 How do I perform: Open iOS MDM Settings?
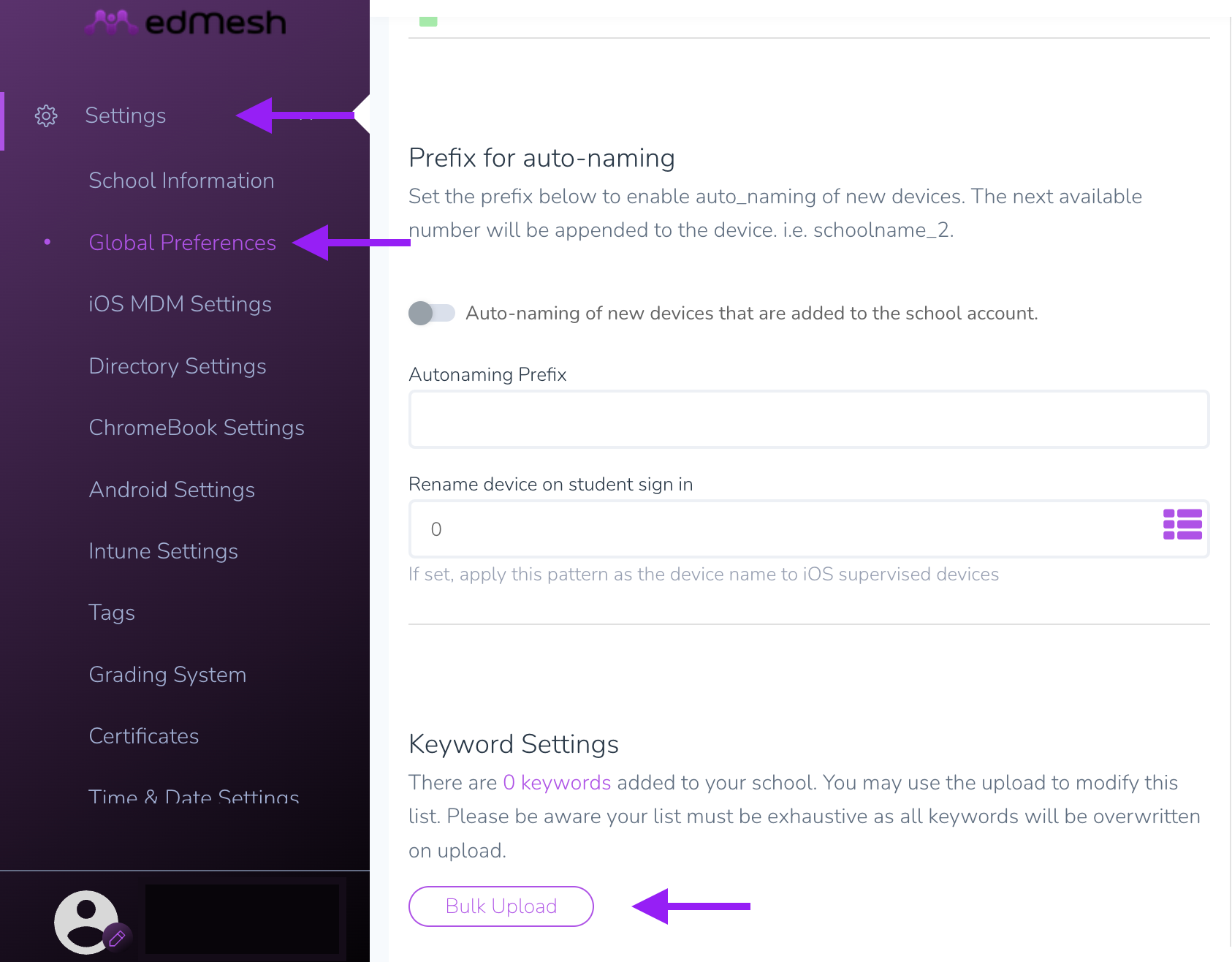[180, 304]
